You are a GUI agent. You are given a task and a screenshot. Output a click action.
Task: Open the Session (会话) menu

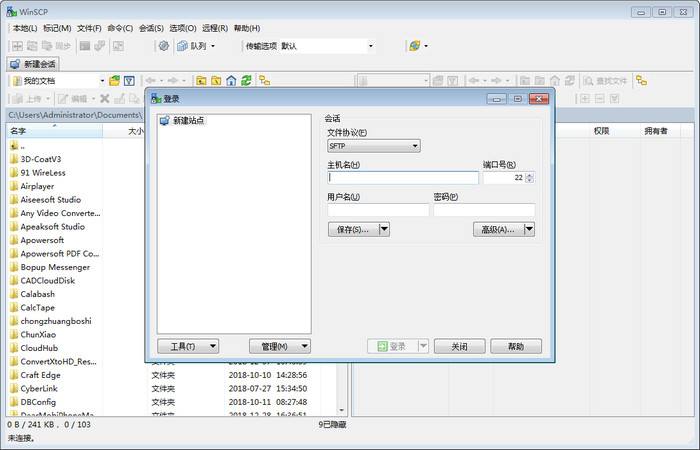pyautogui.click(x=151, y=28)
